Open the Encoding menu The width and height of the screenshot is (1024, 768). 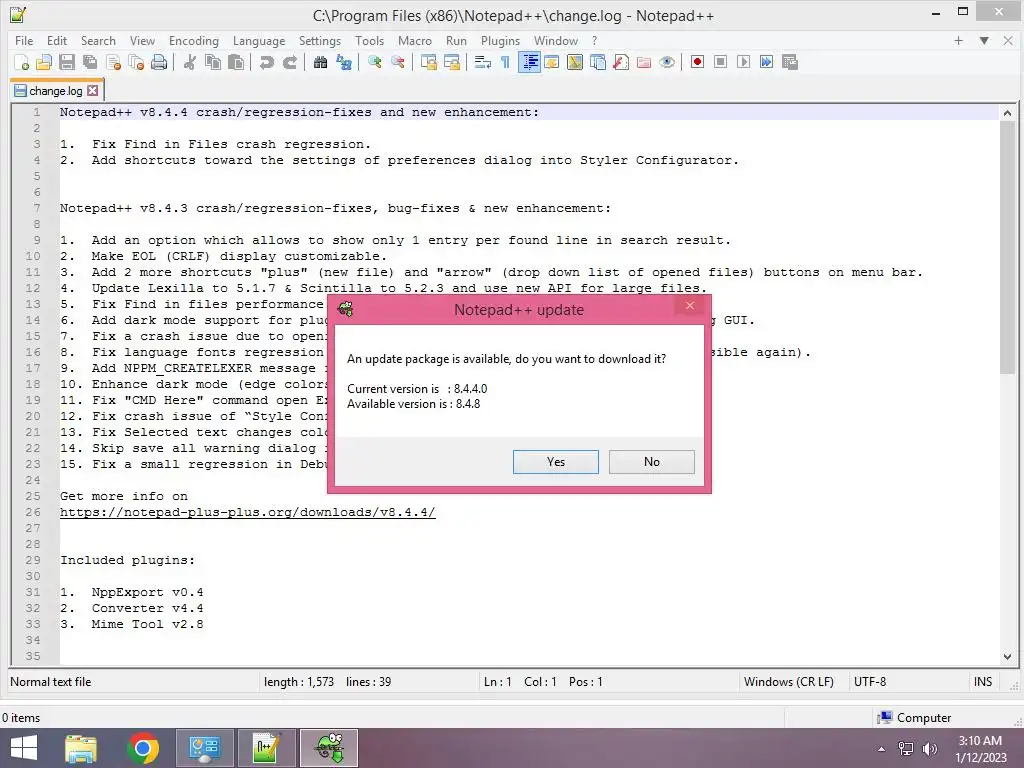click(x=194, y=40)
